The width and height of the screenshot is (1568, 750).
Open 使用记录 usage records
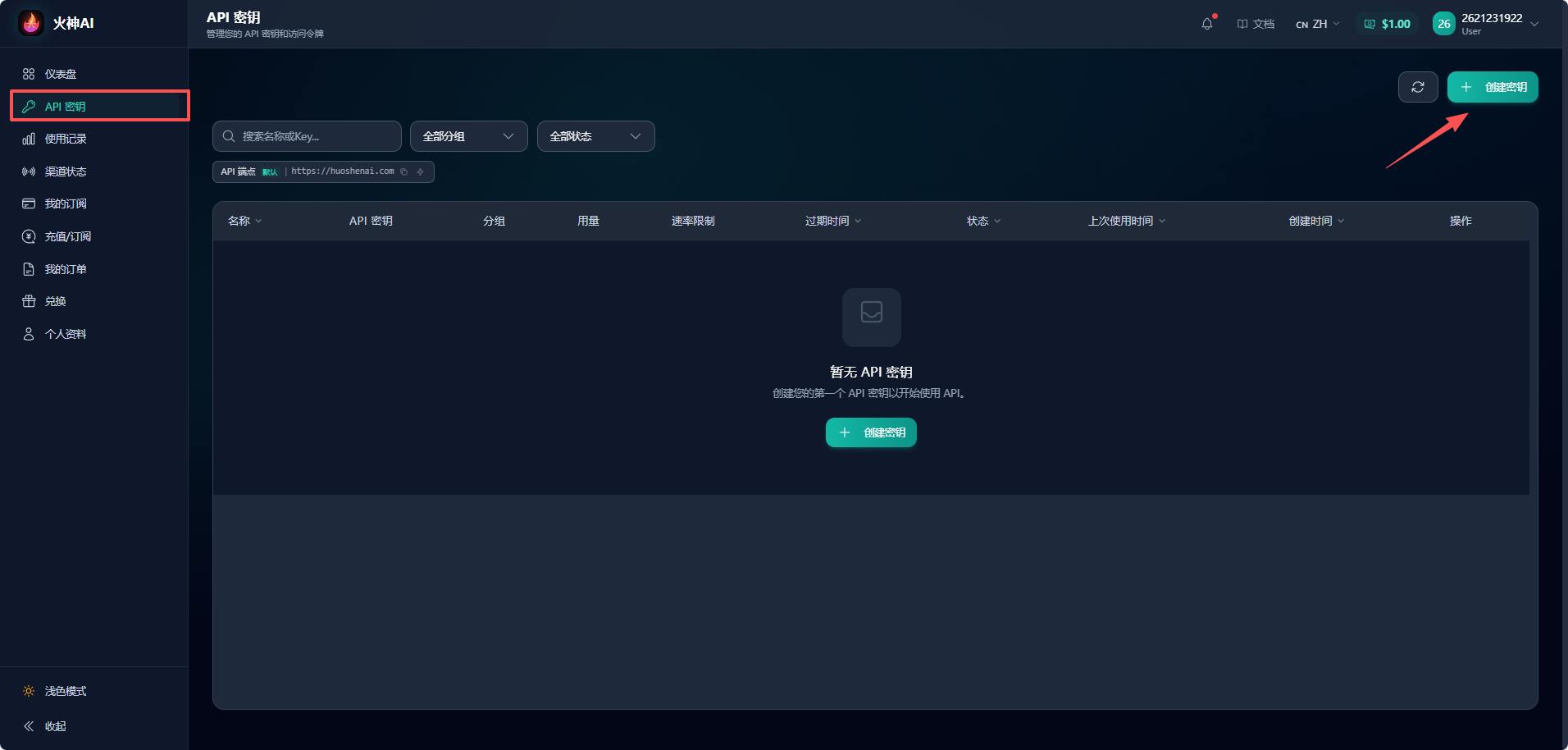pos(94,139)
